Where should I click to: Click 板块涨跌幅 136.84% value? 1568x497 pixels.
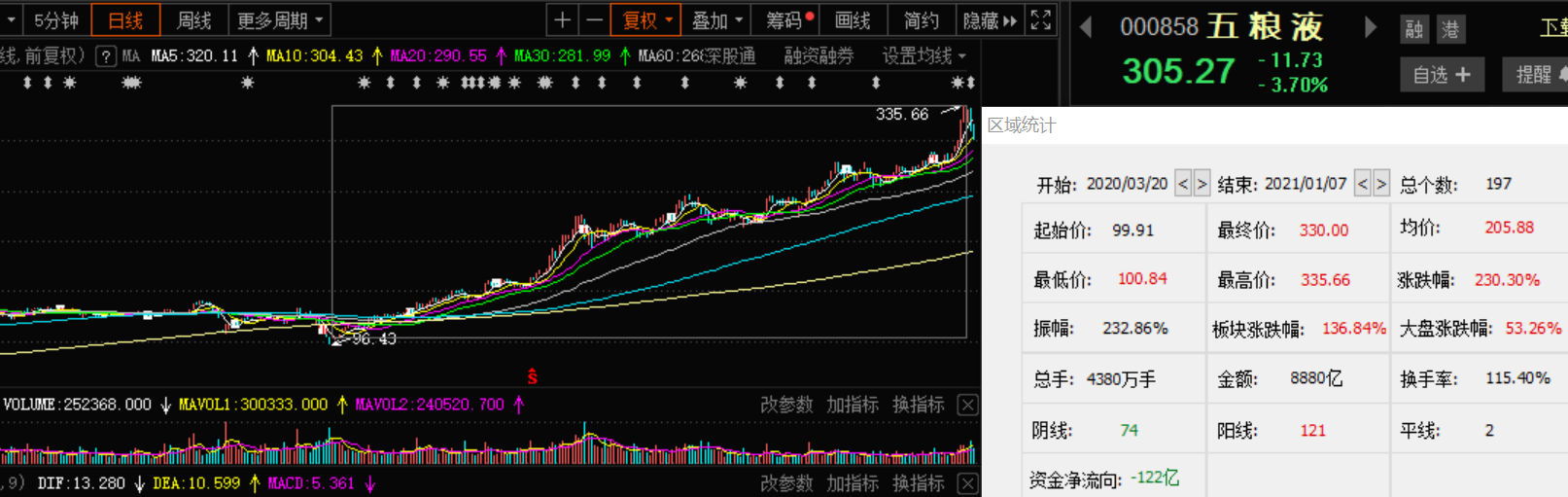[1354, 329]
